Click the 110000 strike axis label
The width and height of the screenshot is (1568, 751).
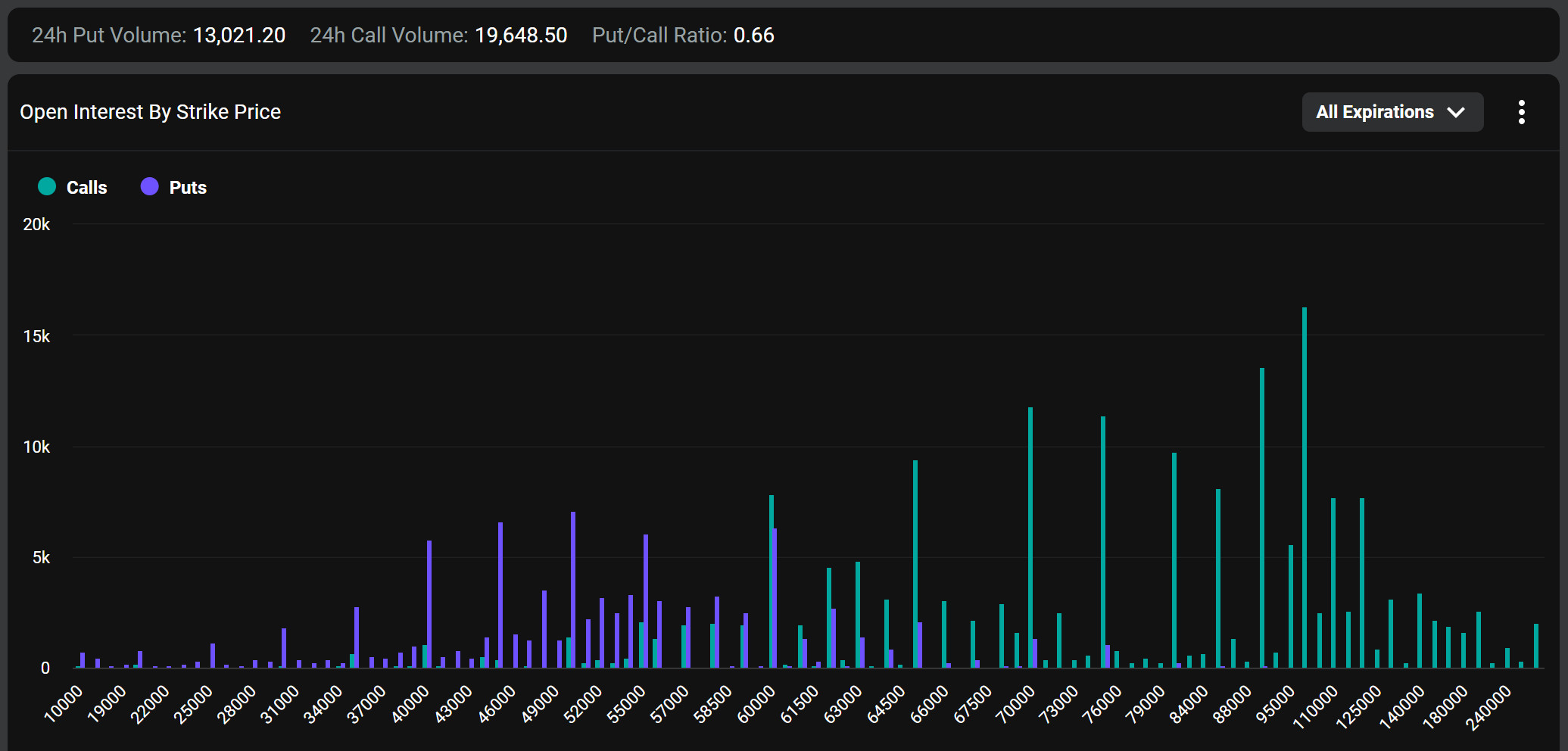1315,707
